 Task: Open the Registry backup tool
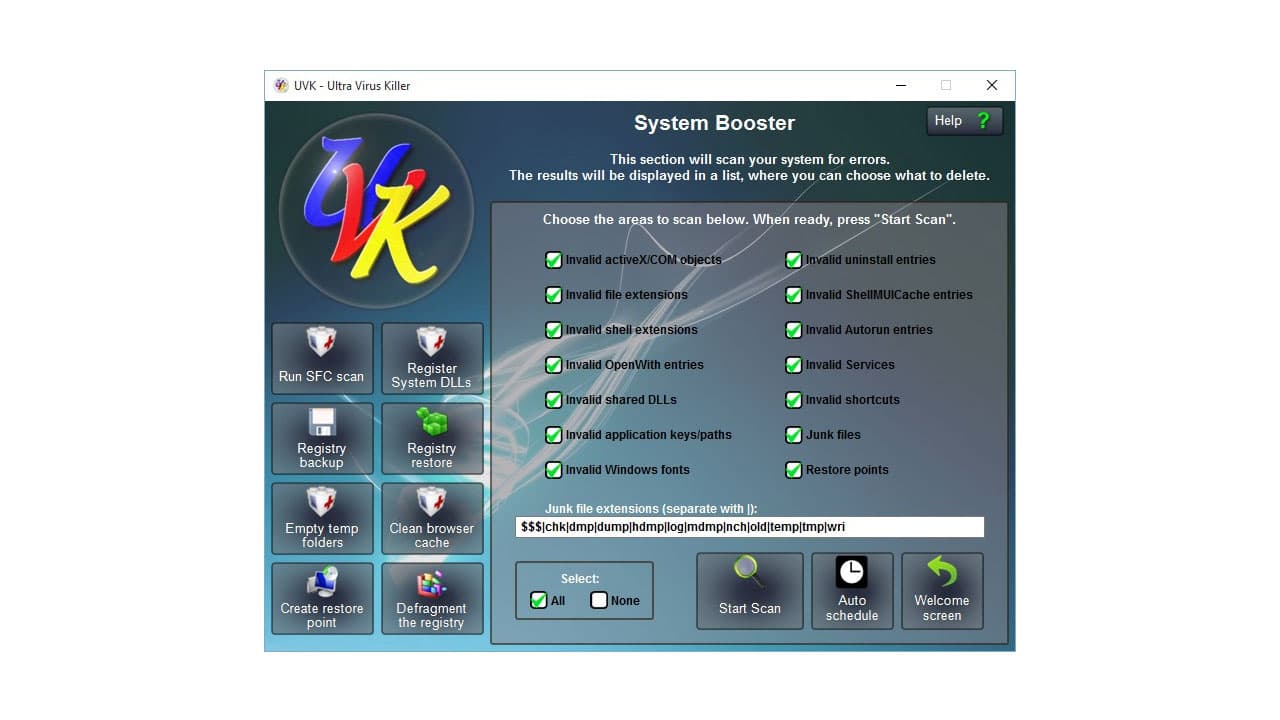coord(321,438)
